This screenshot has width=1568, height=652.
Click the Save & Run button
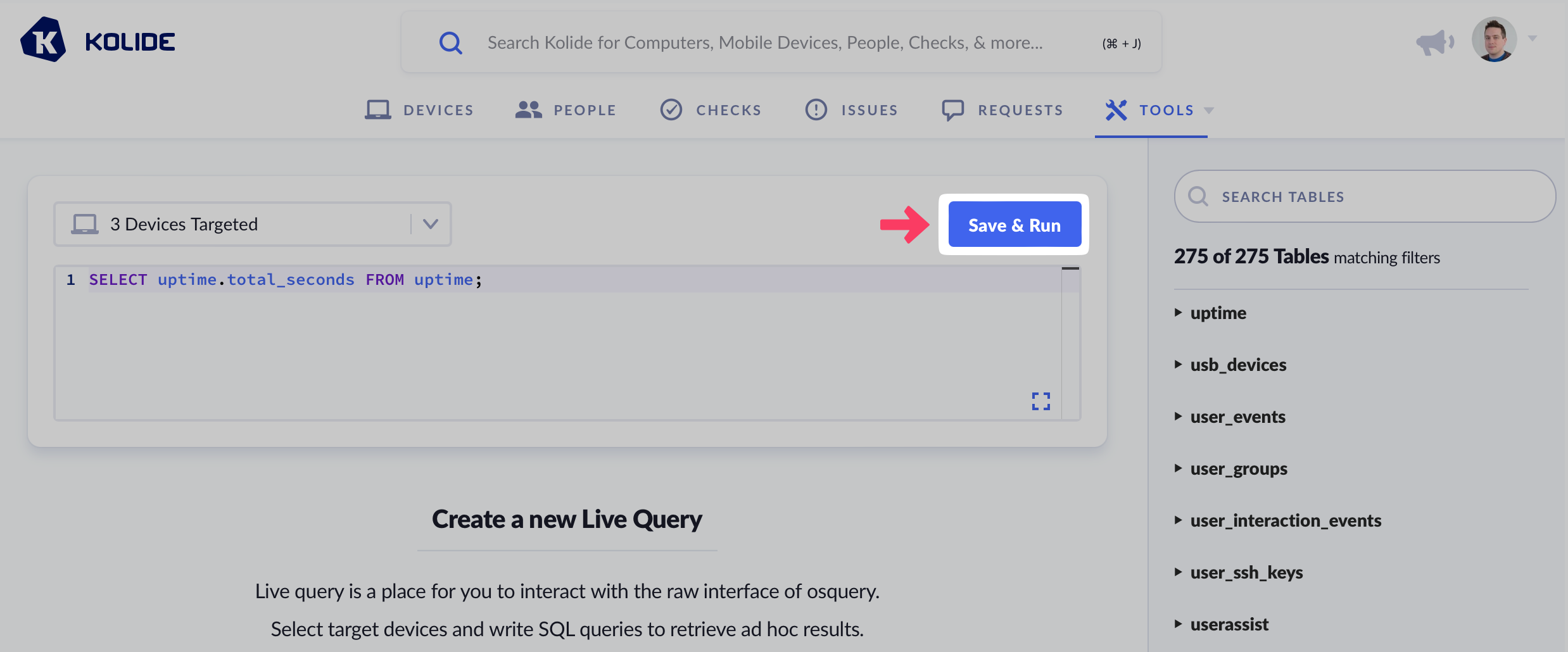tap(1014, 225)
